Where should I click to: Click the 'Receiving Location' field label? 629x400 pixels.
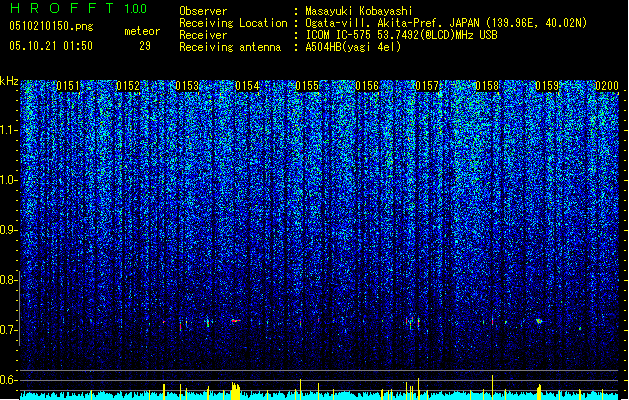tap(233, 23)
